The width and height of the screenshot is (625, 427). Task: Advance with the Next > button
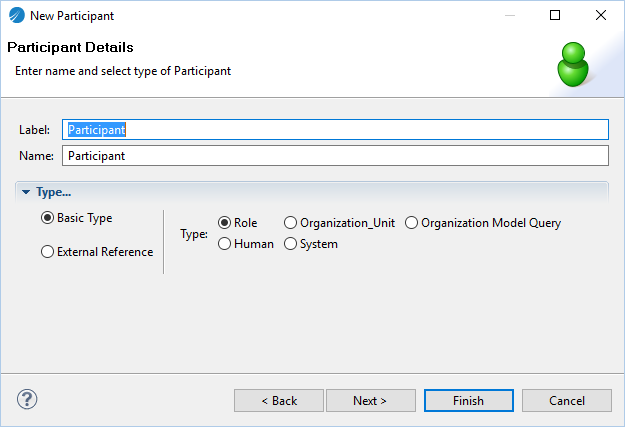coord(371,400)
